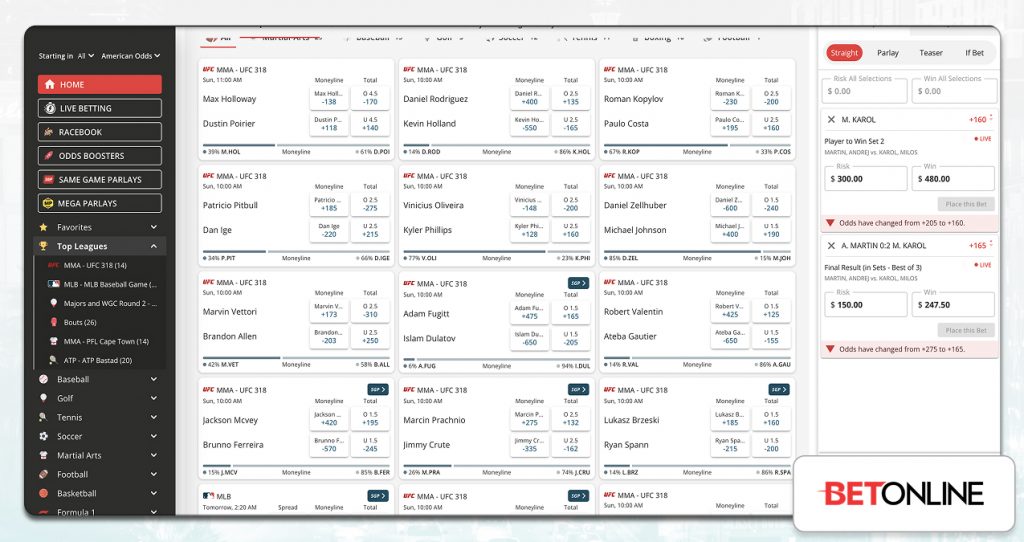Switch to Teaser bet tab
The height and width of the screenshot is (542, 1024).
[x=931, y=53]
